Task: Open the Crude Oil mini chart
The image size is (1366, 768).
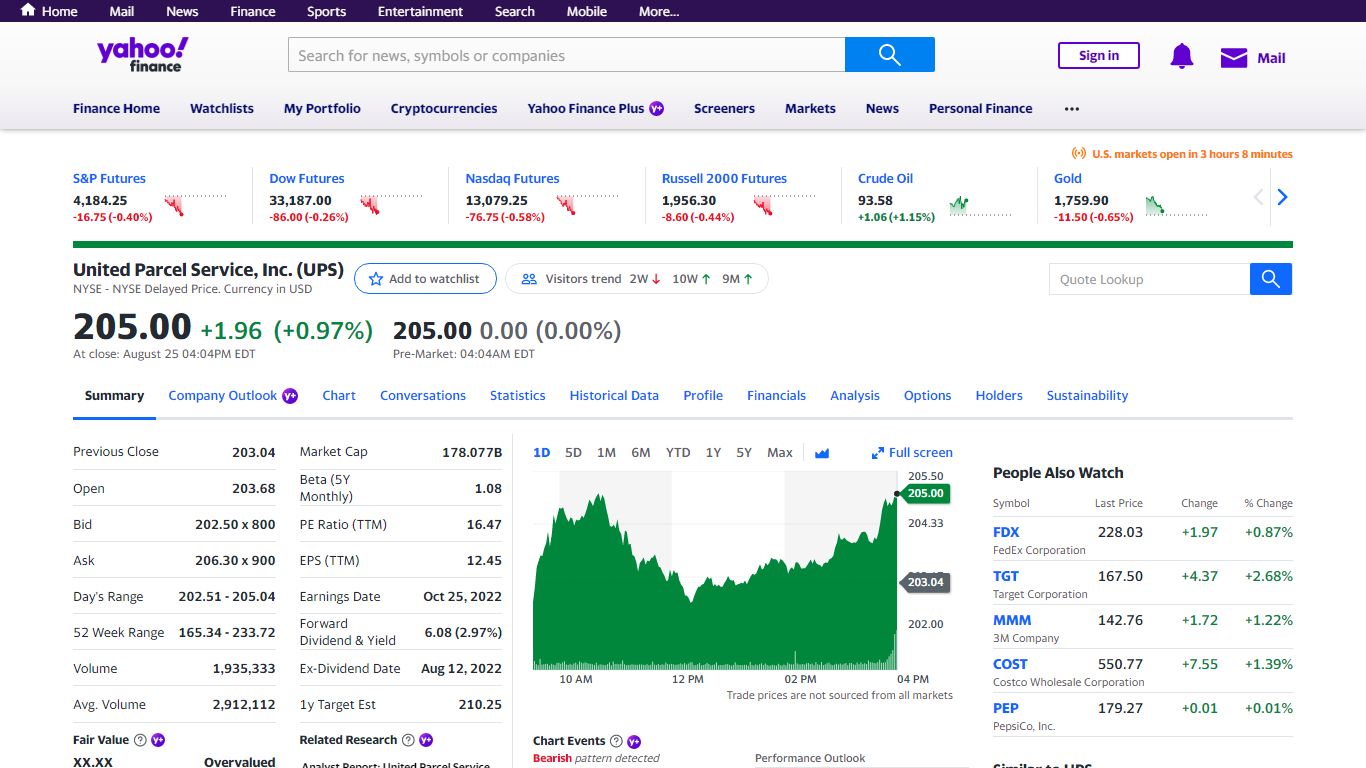Action: (980, 204)
